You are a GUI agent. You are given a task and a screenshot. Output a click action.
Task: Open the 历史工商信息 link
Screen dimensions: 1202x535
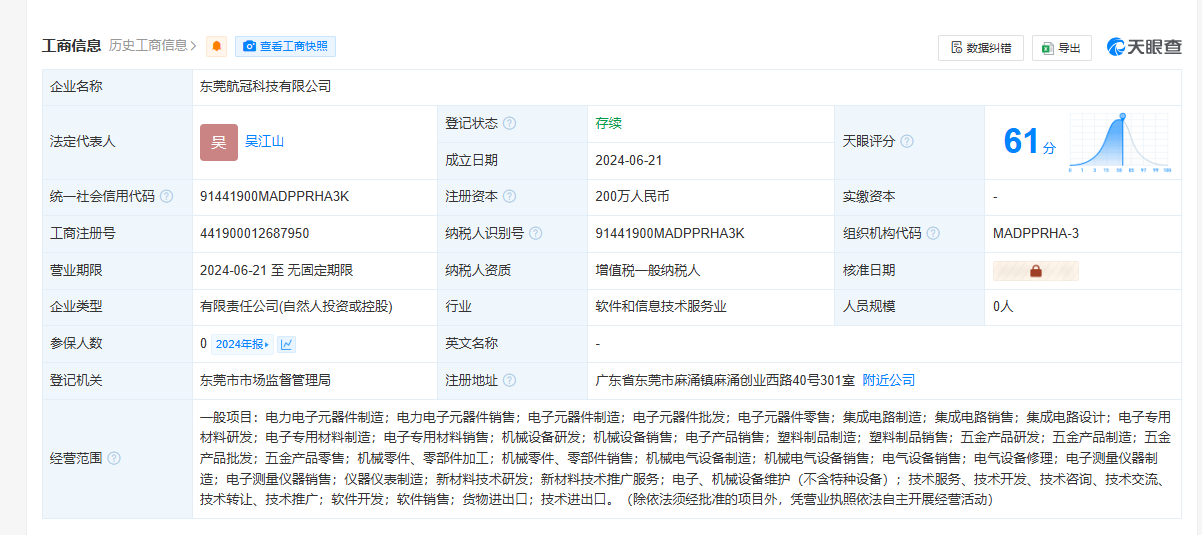point(153,45)
